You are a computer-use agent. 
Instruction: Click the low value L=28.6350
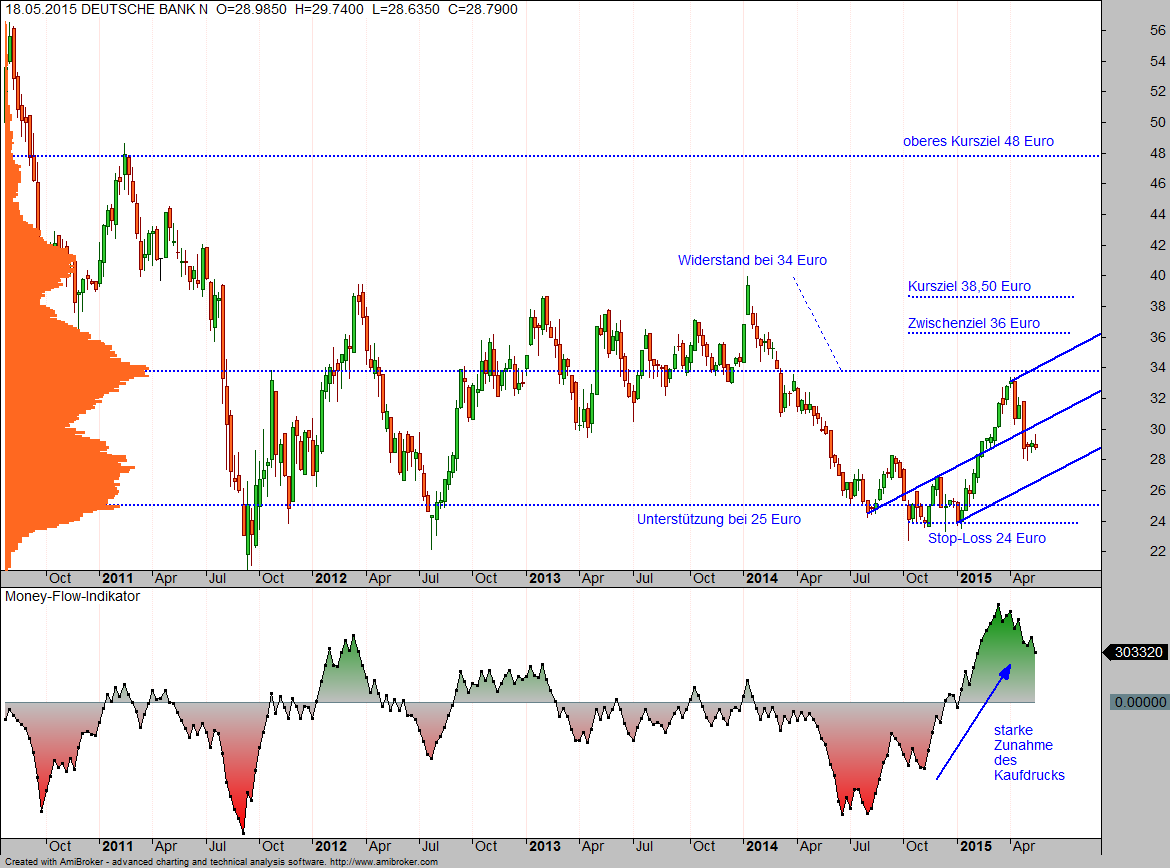click(x=406, y=9)
